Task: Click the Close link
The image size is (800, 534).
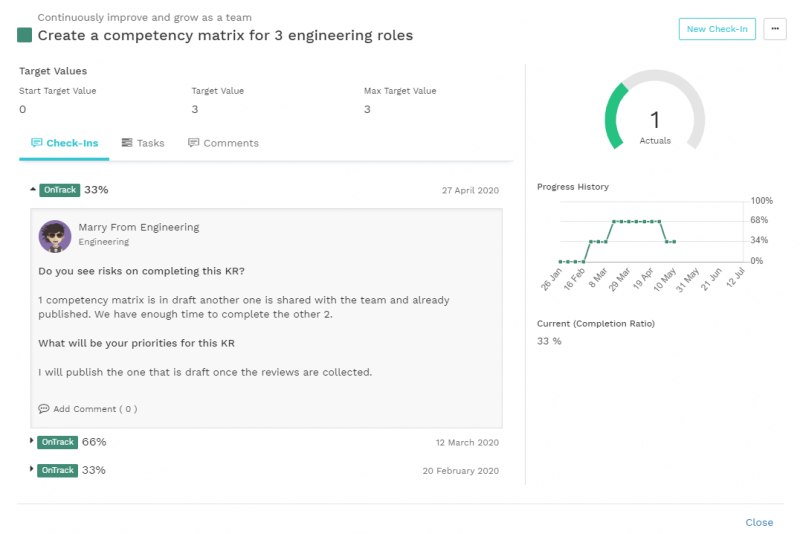Action: (x=759, y=522)
